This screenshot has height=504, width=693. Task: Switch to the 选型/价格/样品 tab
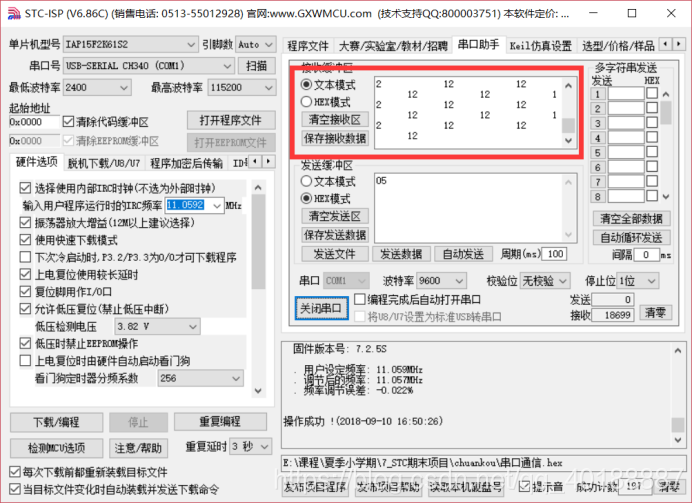[617, 46]
